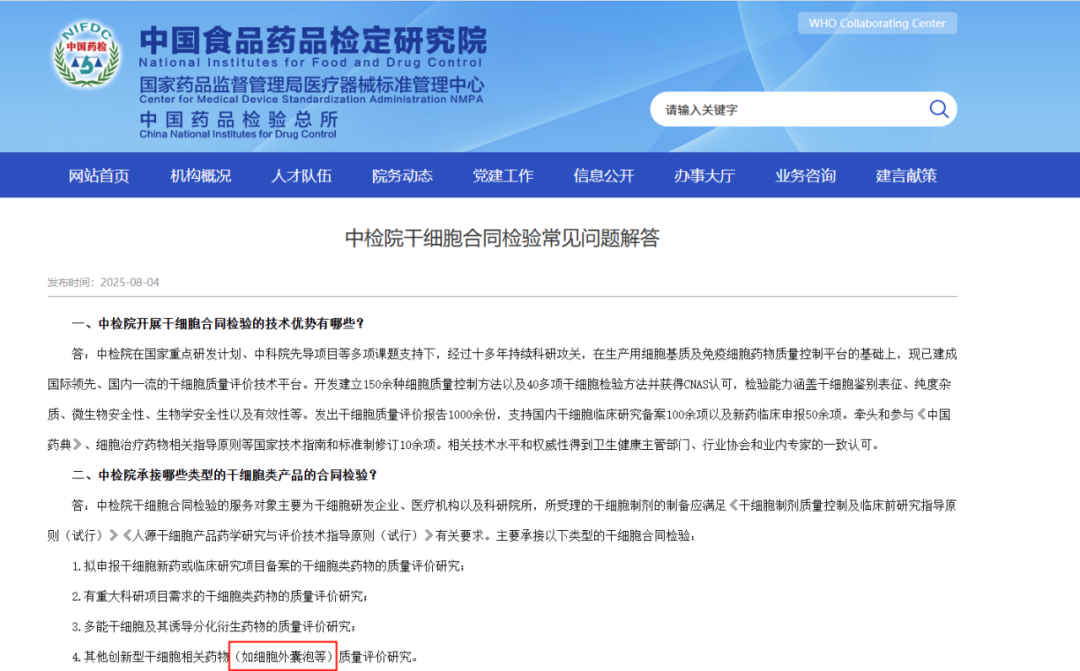Open the 业务咨询 navigation item
Image resolution: width=1080 pixels, height=671 pixels.
[805, 176]
